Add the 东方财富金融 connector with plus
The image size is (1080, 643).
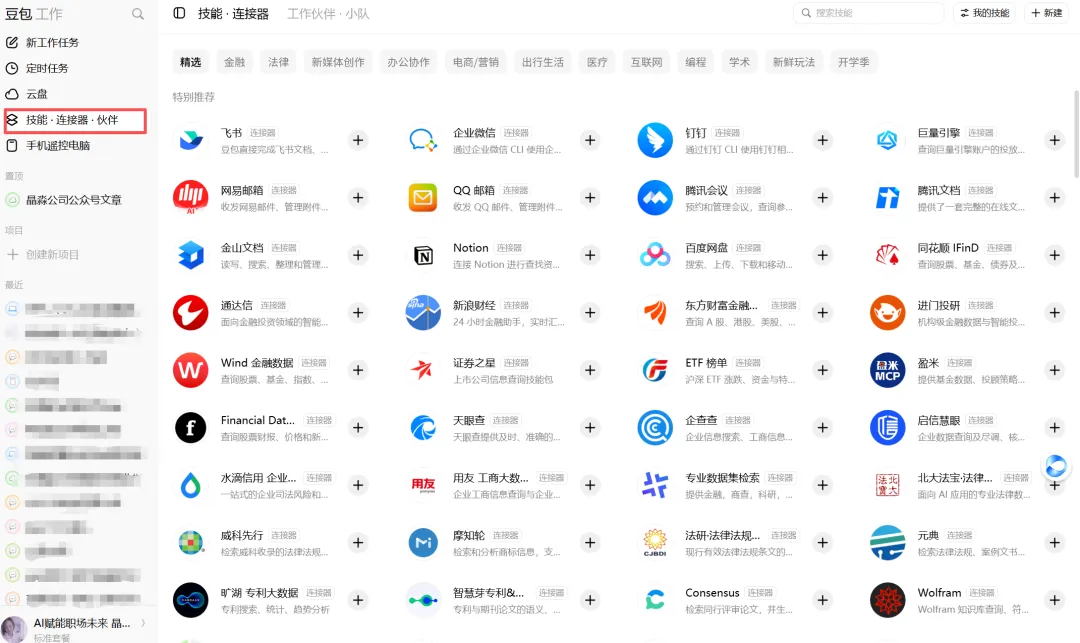[822, 313]
